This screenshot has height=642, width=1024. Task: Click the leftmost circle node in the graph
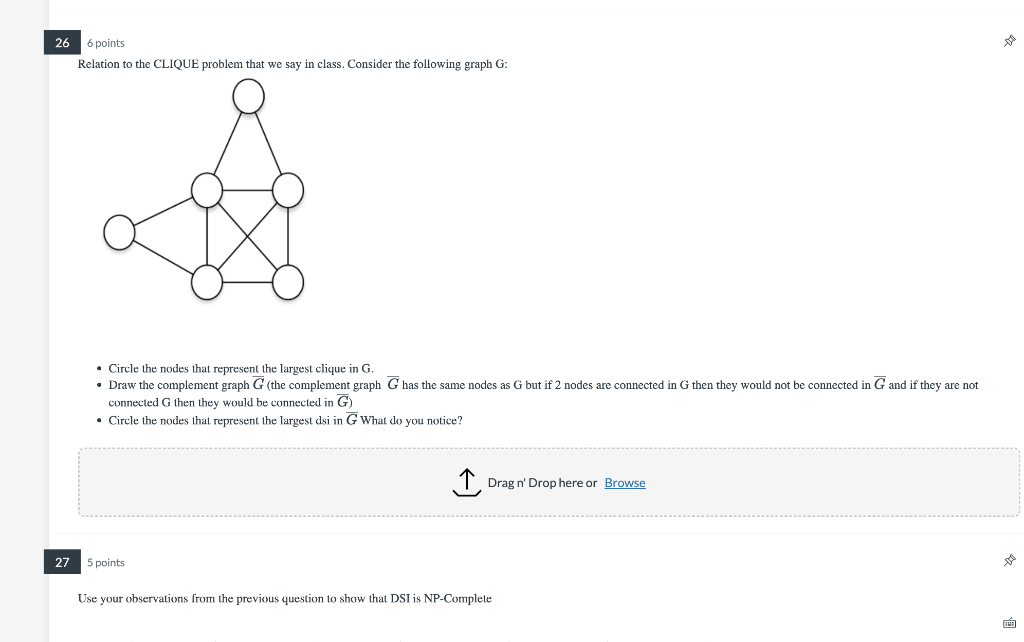tap(119, 231)
